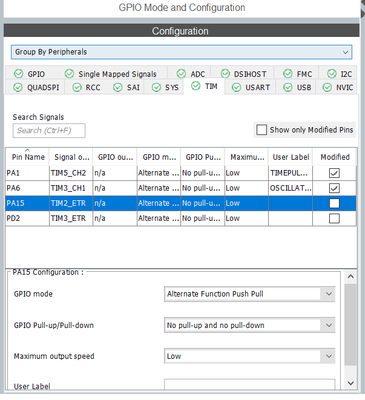Select the PA6 TIM3_CH1 row

pos(181,188)
